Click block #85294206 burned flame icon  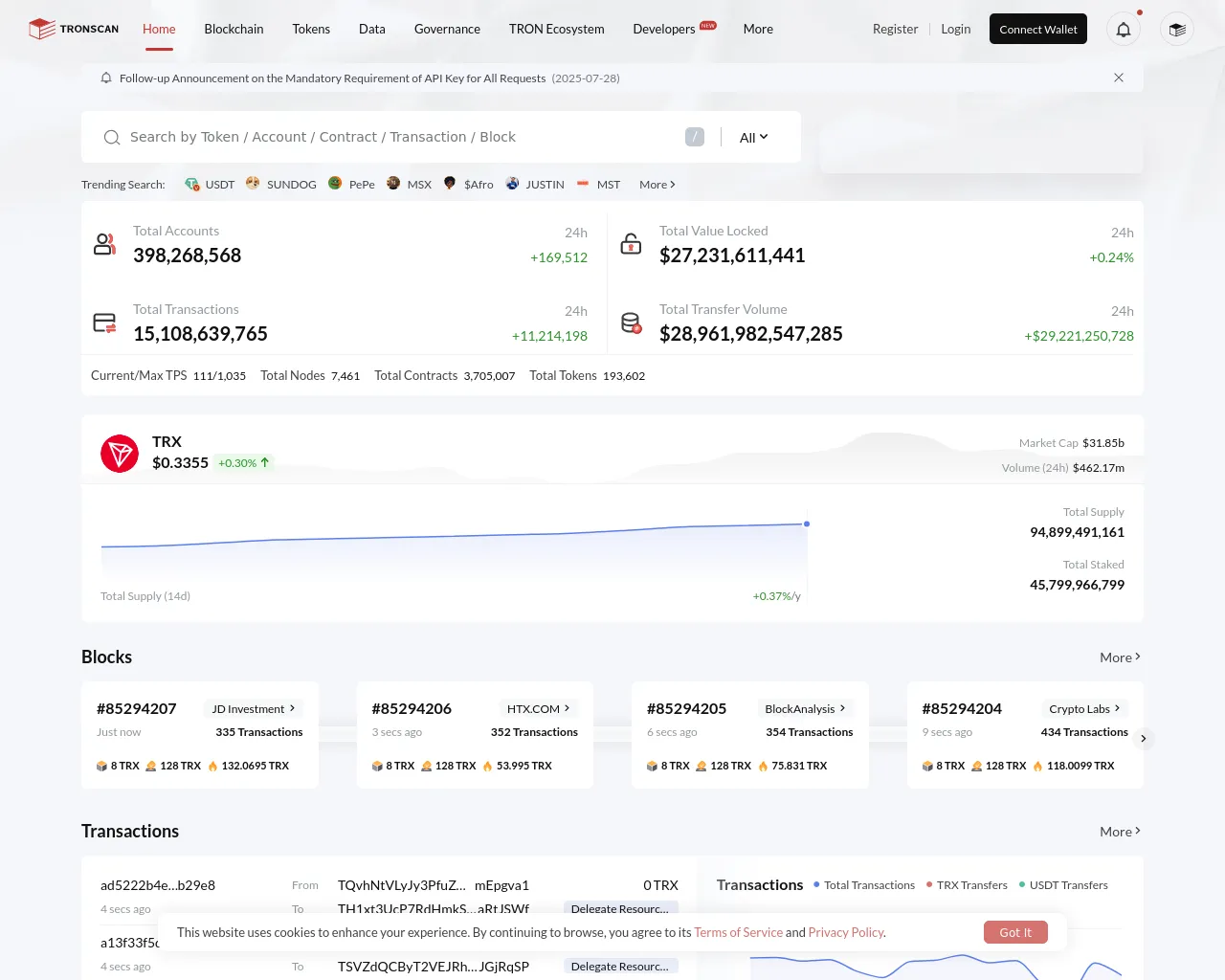pyautogui.click(x=487, y=766)
